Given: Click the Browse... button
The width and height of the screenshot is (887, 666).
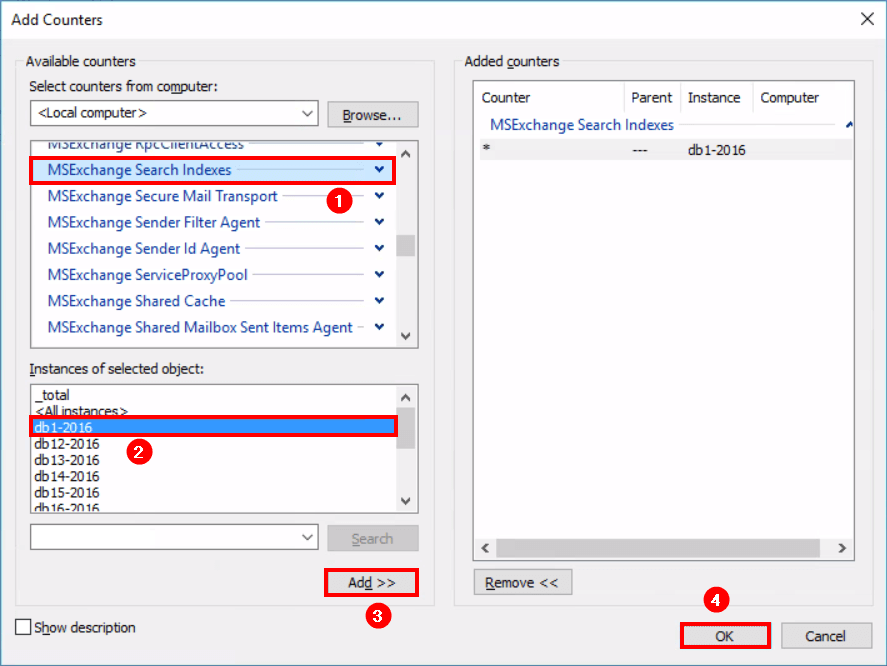Looking at the screenshot, I should pos(372,115).
